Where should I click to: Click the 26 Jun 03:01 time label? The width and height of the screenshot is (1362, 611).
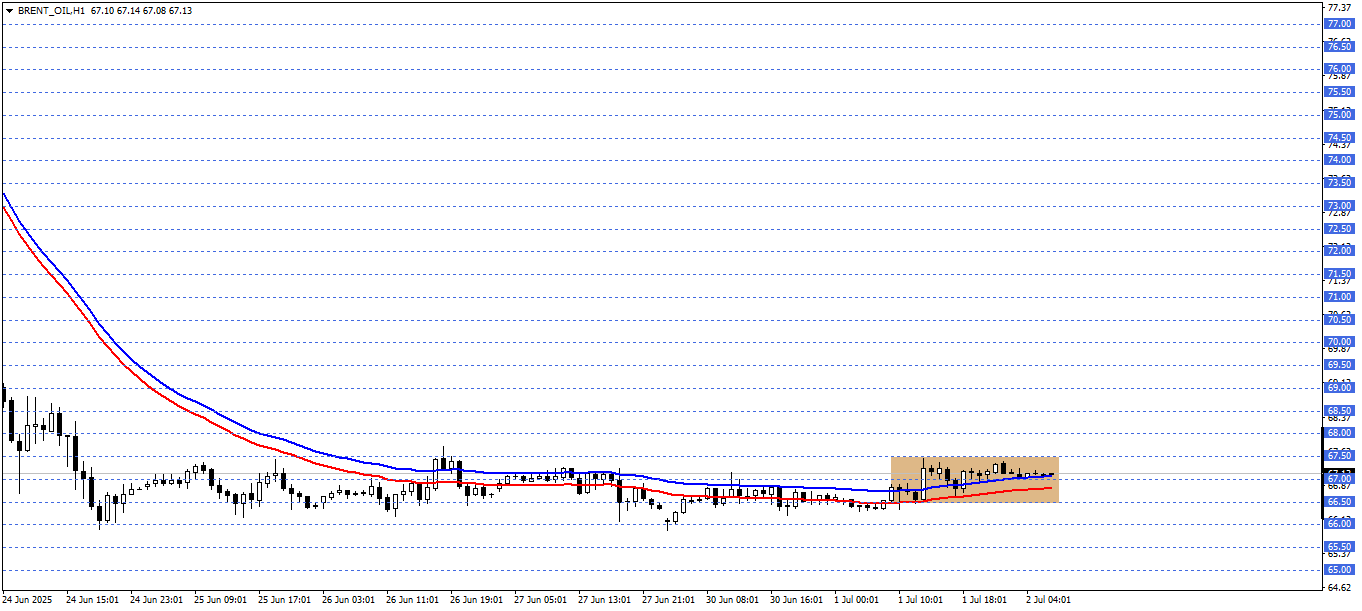349,600
